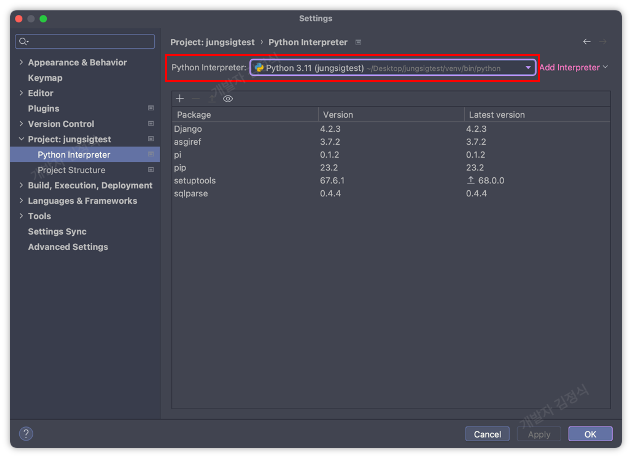Click the back navigation arrow

coord(586,42)
